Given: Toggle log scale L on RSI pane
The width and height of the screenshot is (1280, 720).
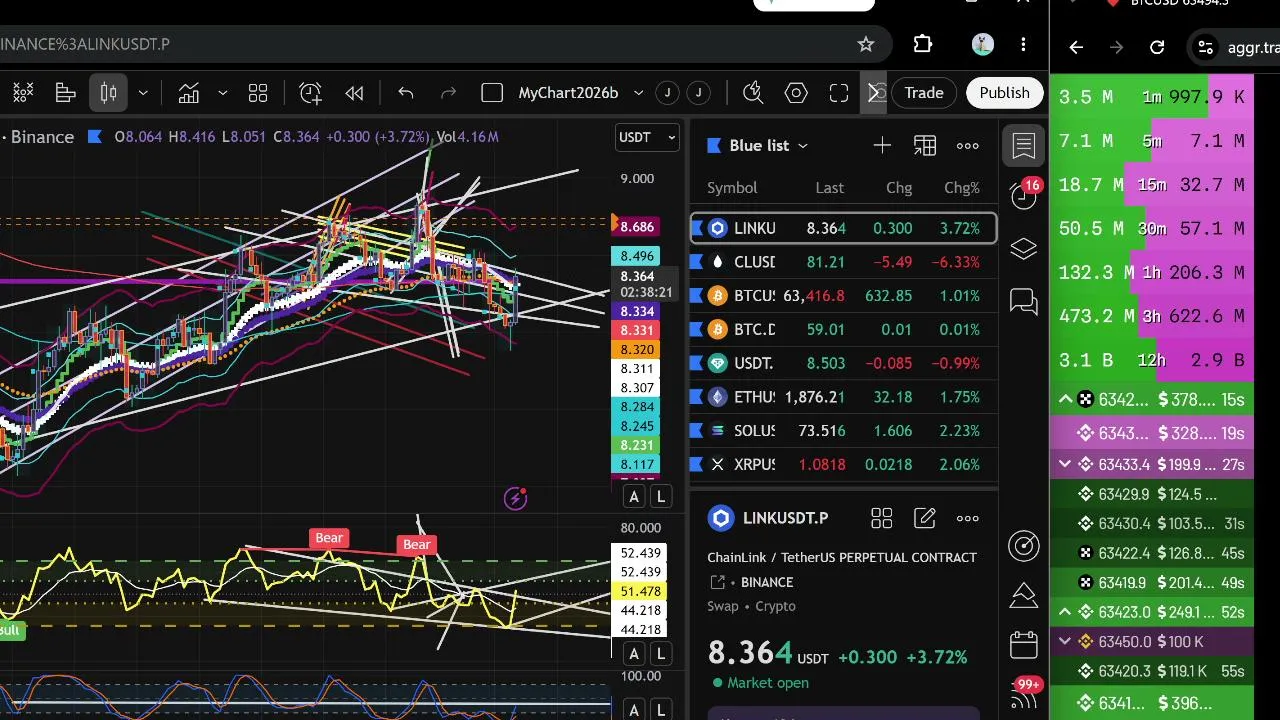Looking at the screenshot, I should [661, 654].
